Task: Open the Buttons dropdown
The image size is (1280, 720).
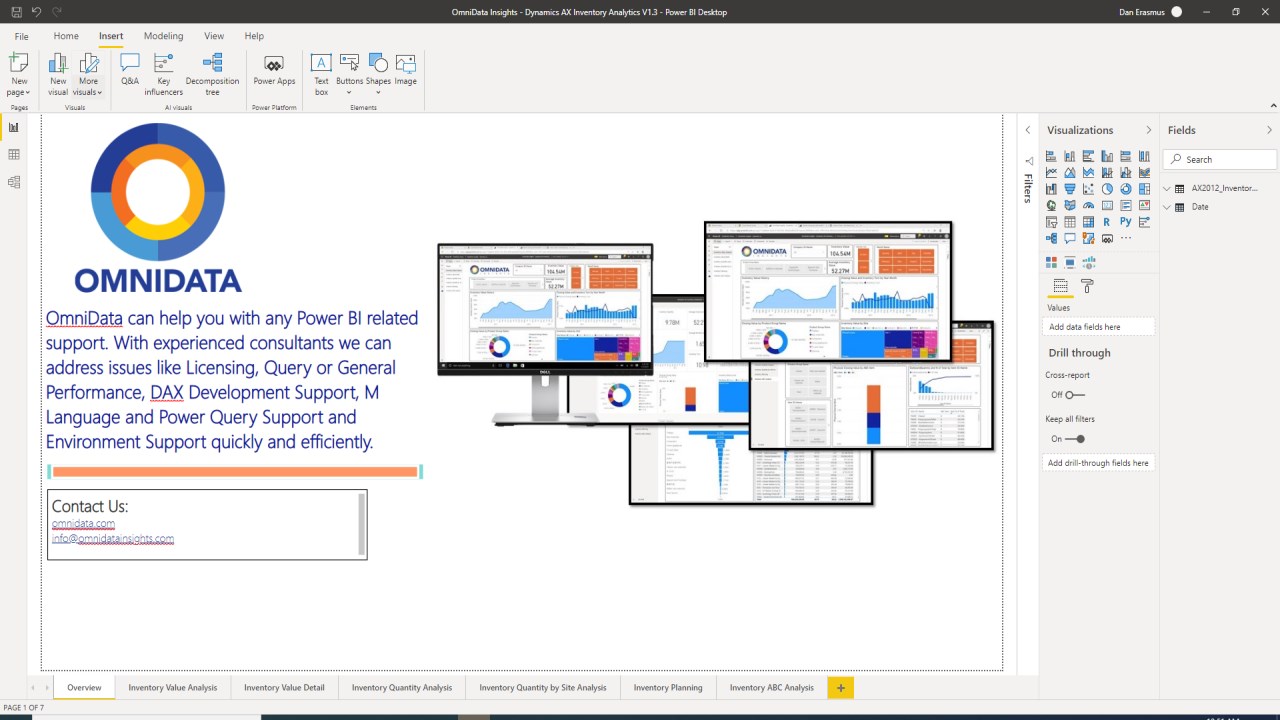Action: click(x=350, y=75)
